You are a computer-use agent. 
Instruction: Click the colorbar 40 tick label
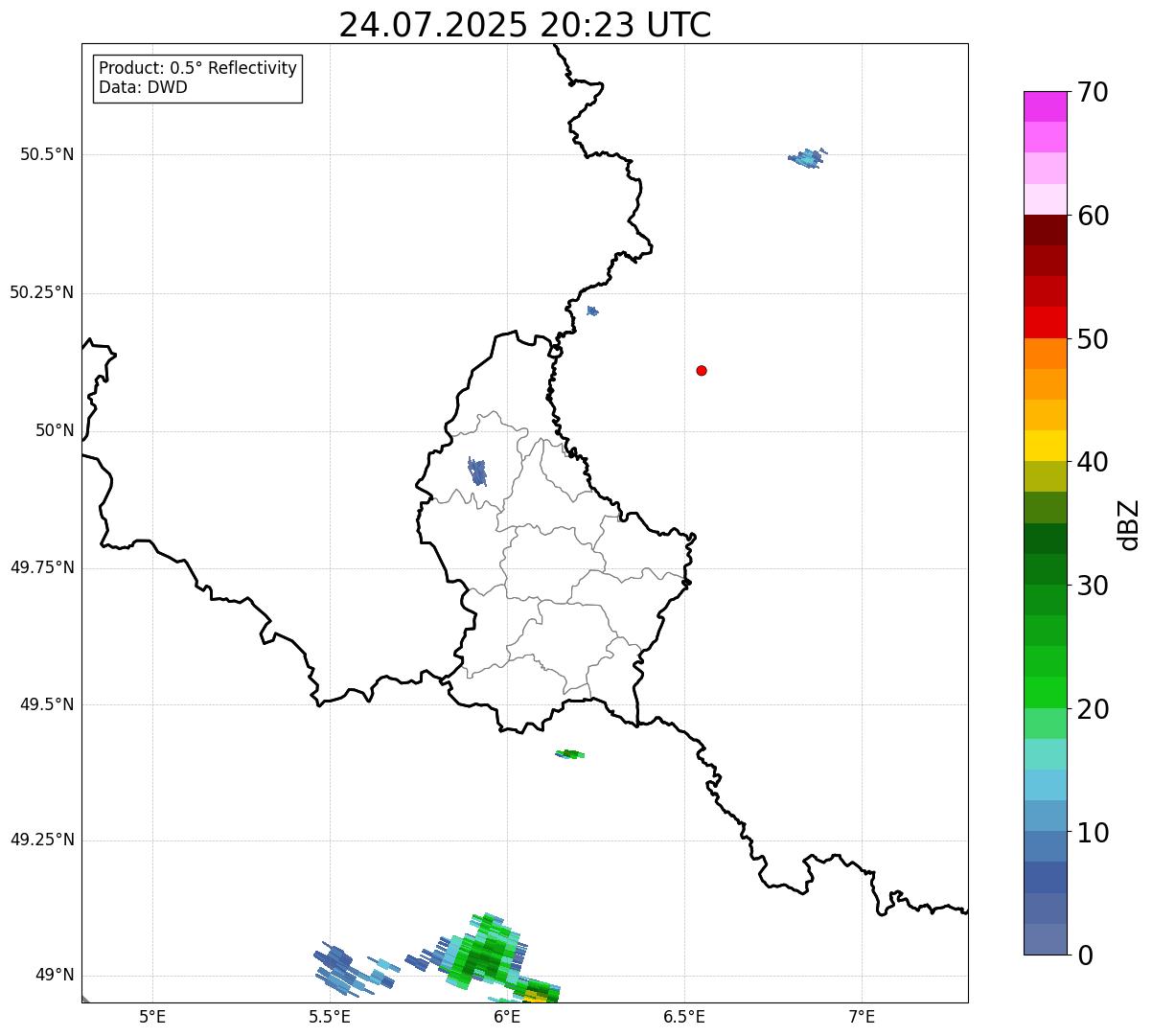[x=1094, y=462]
